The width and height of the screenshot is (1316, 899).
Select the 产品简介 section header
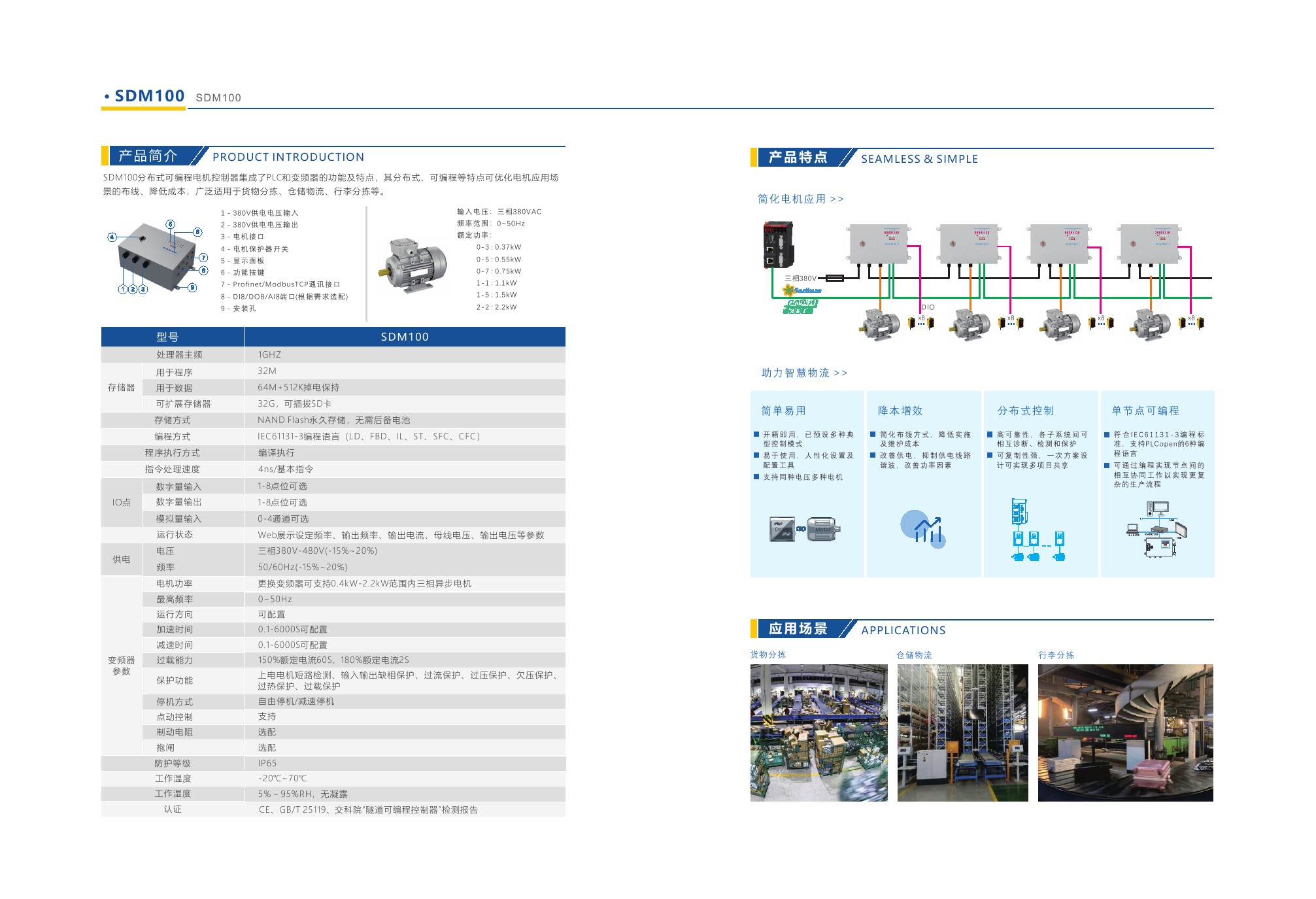(x=148, y=156)
